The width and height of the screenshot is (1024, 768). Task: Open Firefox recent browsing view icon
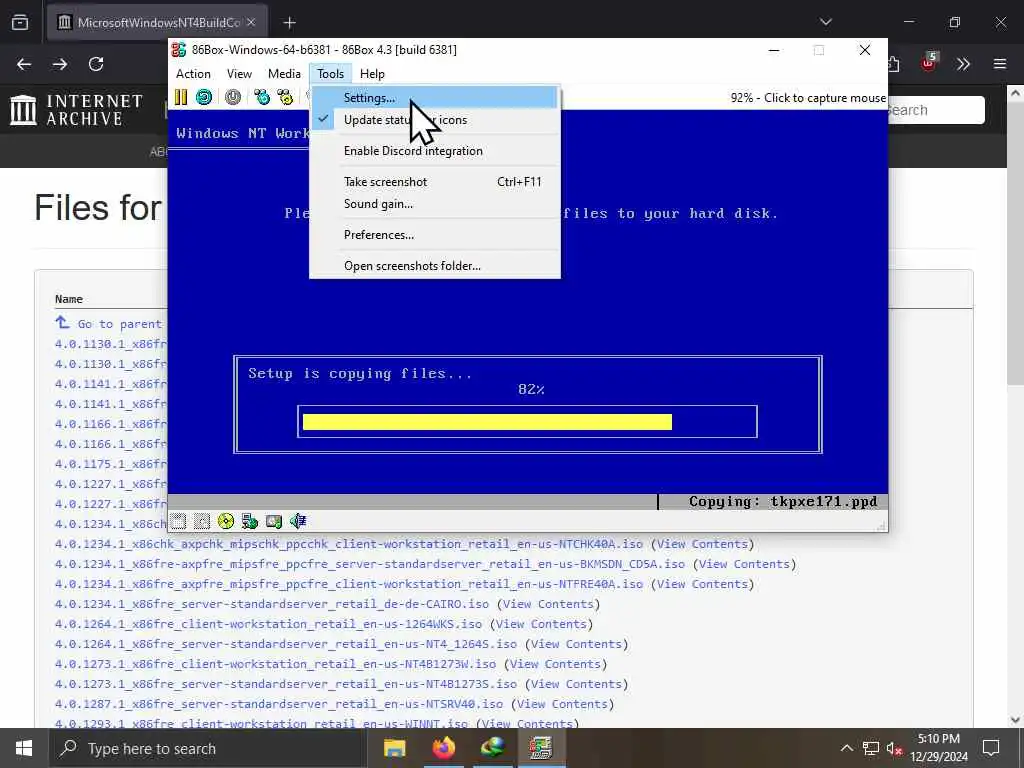click(x=20, y=23)
